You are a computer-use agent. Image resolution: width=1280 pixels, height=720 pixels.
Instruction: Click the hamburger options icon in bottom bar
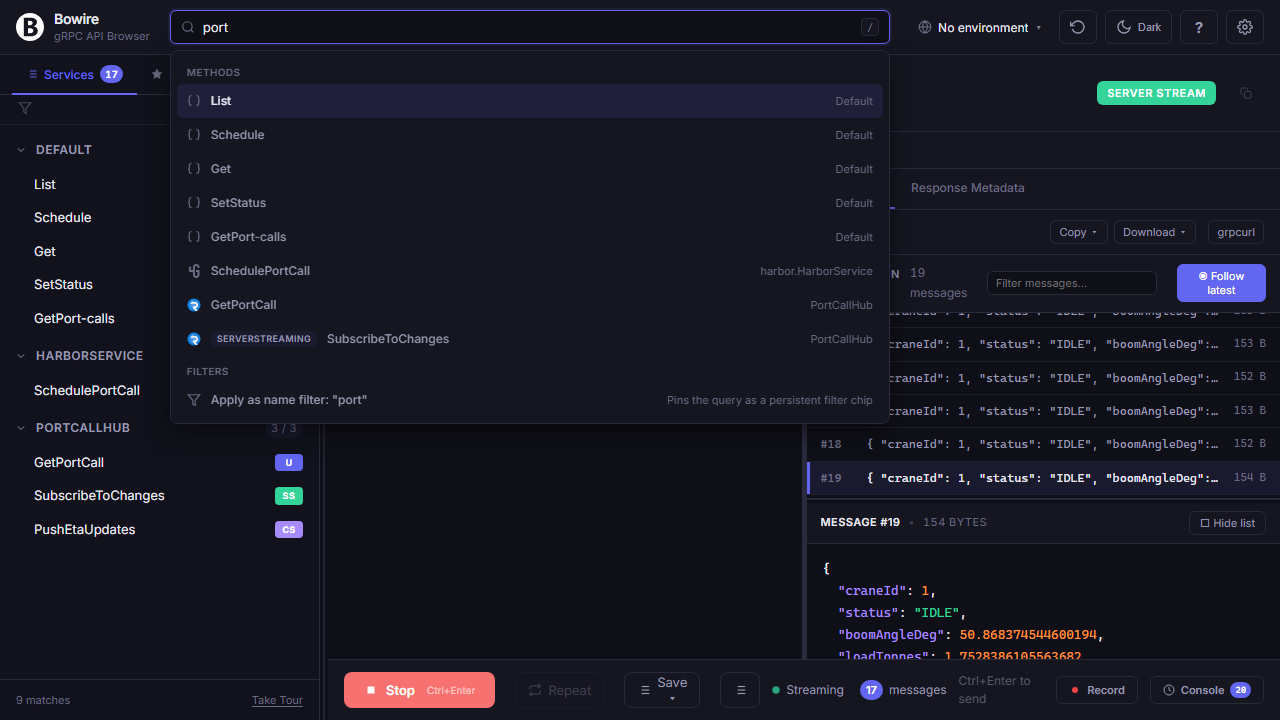click(741, 690)
